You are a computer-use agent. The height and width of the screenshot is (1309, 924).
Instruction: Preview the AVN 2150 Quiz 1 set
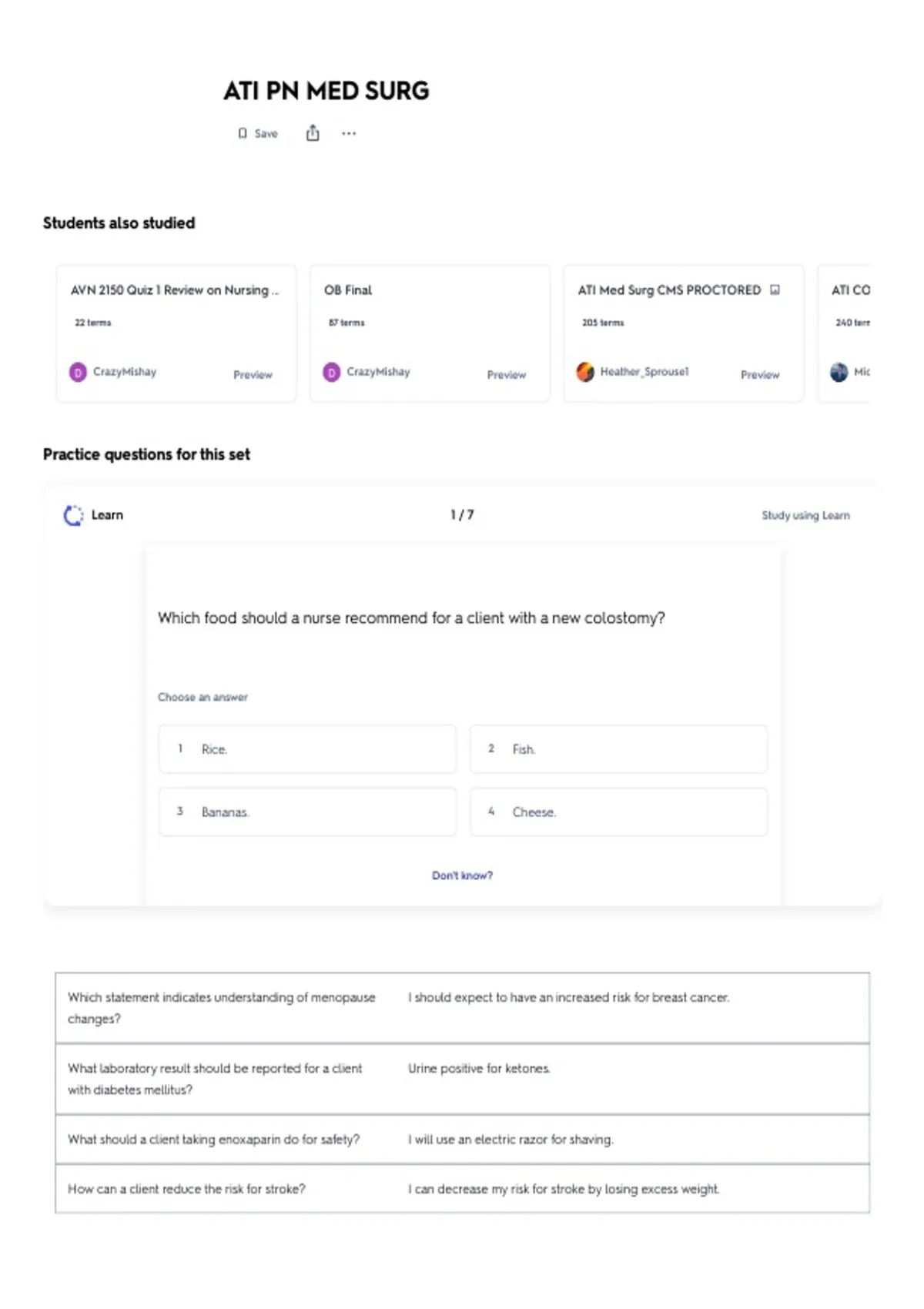click(x=253, y=375)
